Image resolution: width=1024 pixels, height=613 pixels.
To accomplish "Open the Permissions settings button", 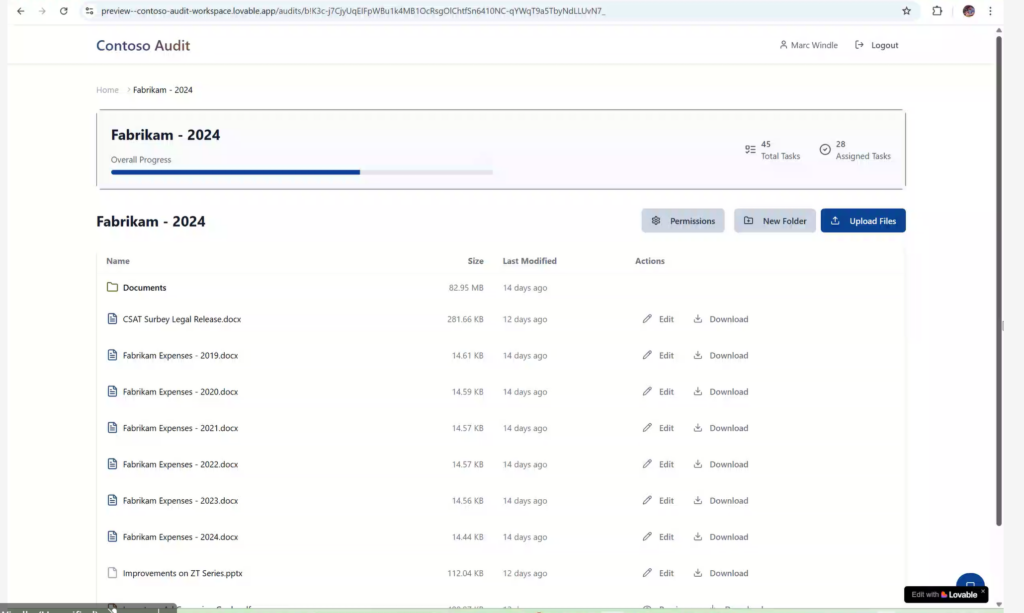I will [682, 221].
